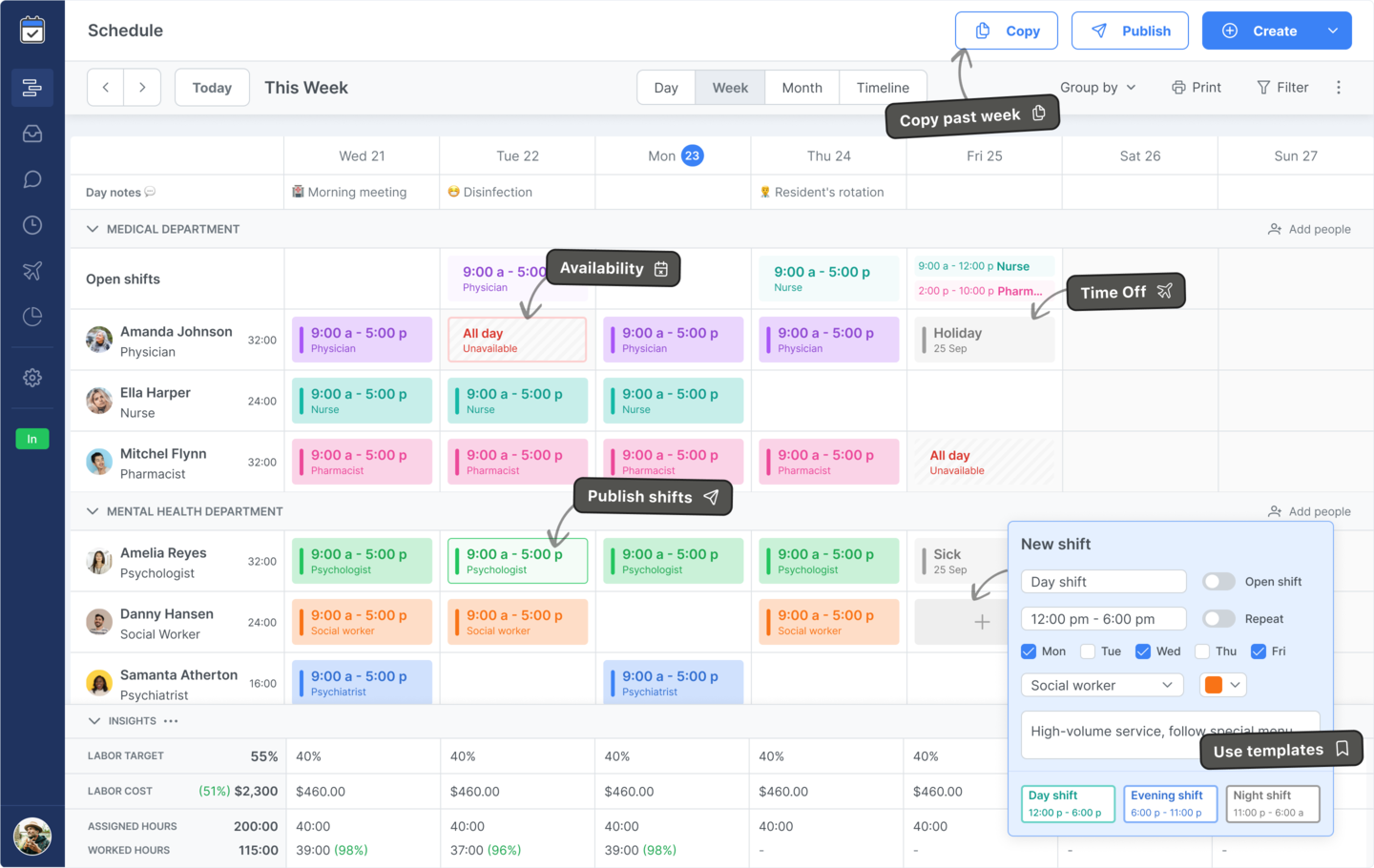This screenshot has height=868, width=1374.
Task: Check the Tue checkbox in New shift
Action: pyautogui.click(x=1088, y=651)
